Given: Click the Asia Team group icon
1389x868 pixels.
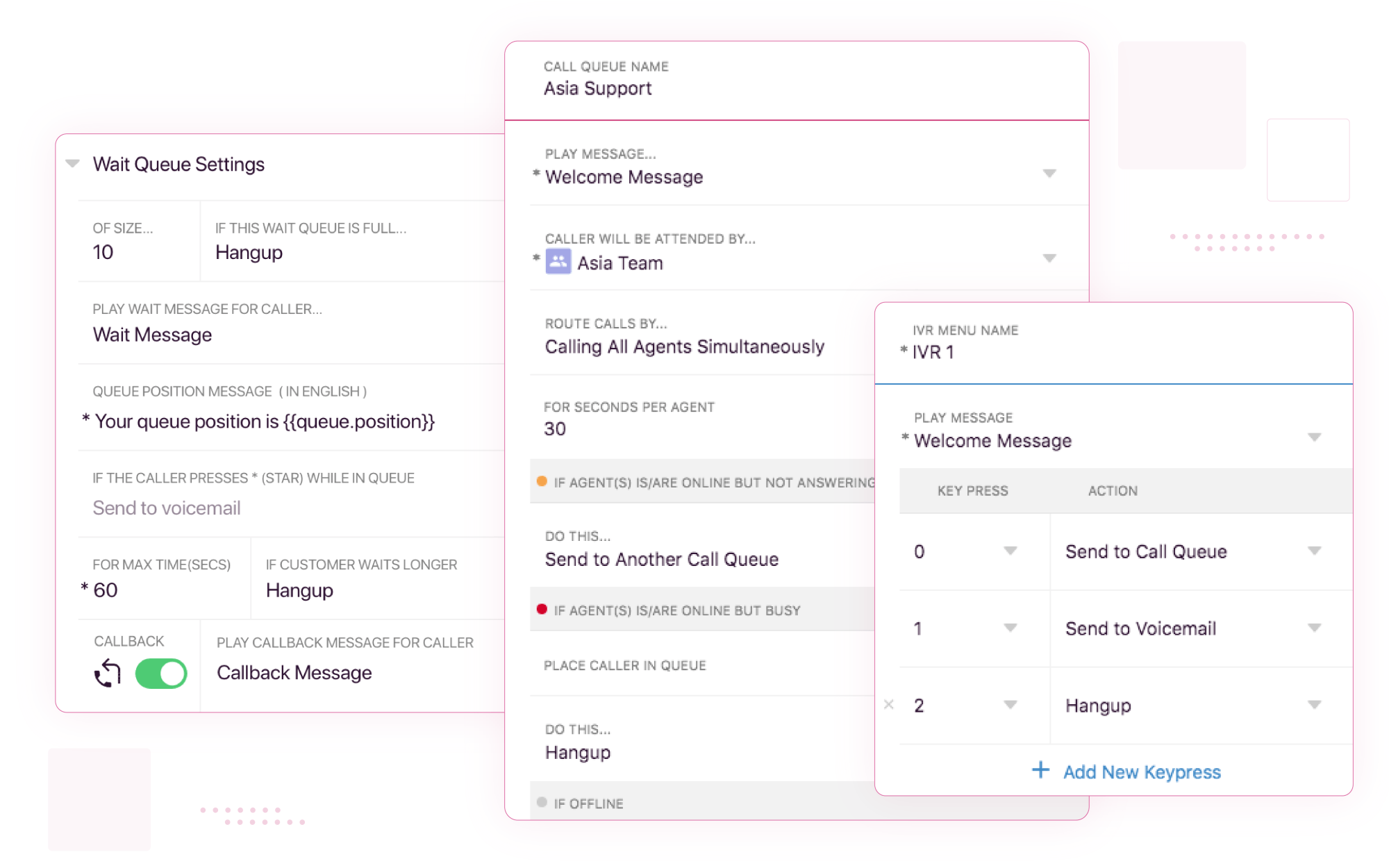Looking at the screenshot, I should [558, 262].
